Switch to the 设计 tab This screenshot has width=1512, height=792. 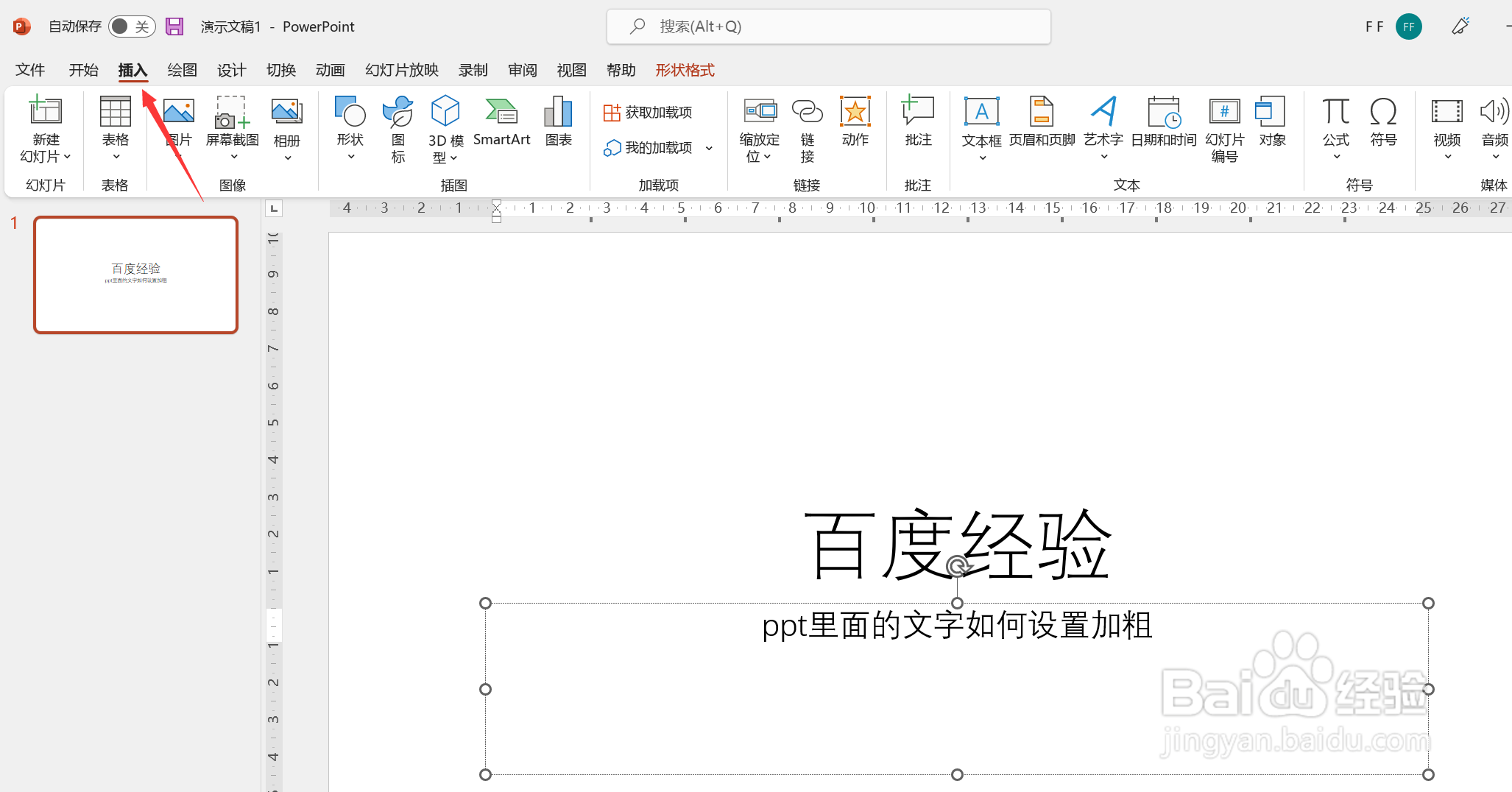[x=231, y=70]
